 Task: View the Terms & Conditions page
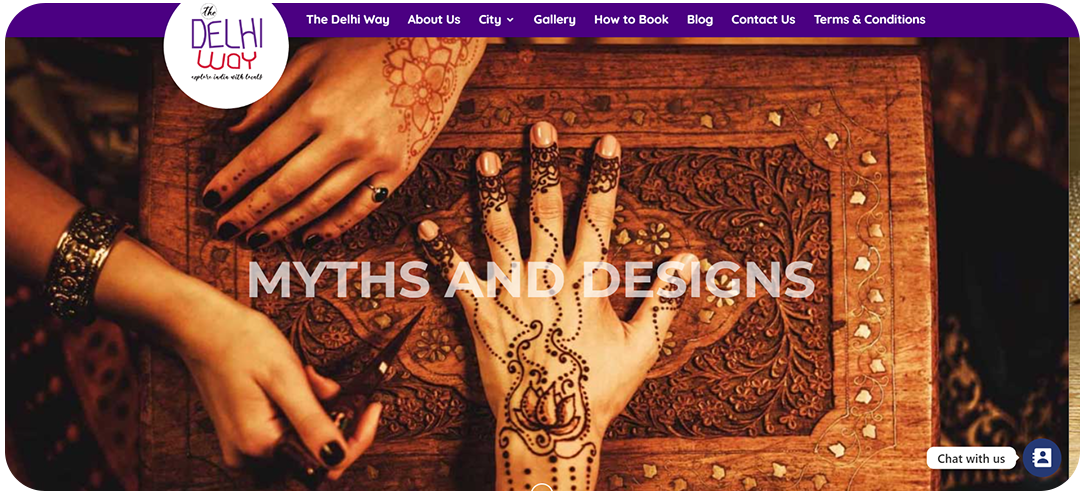click(x=869, y=19)
